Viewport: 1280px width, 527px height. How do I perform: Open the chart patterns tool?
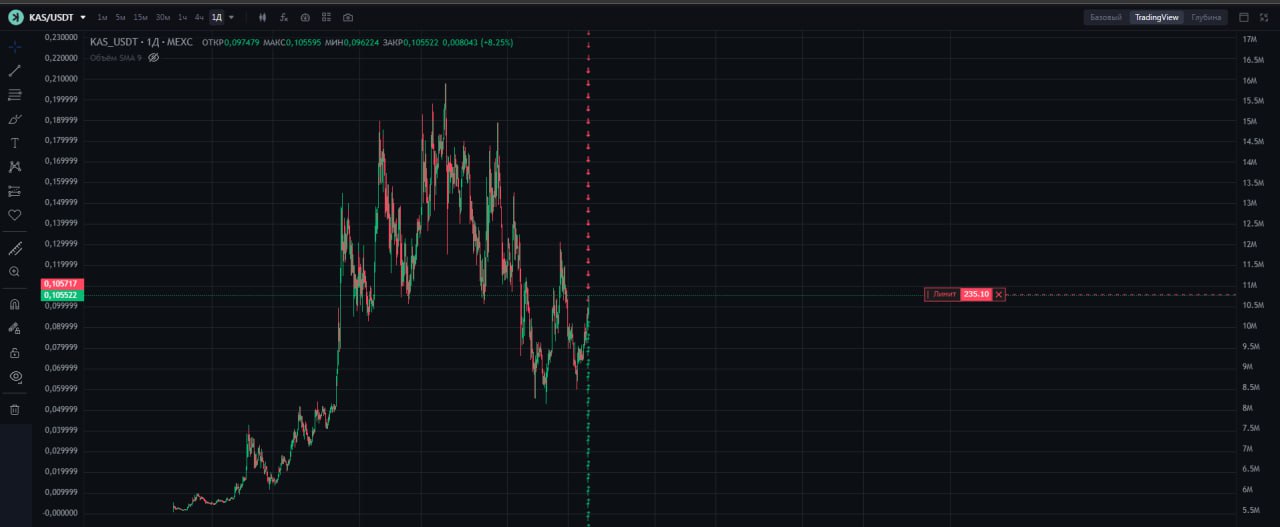(x=14, y=167)
